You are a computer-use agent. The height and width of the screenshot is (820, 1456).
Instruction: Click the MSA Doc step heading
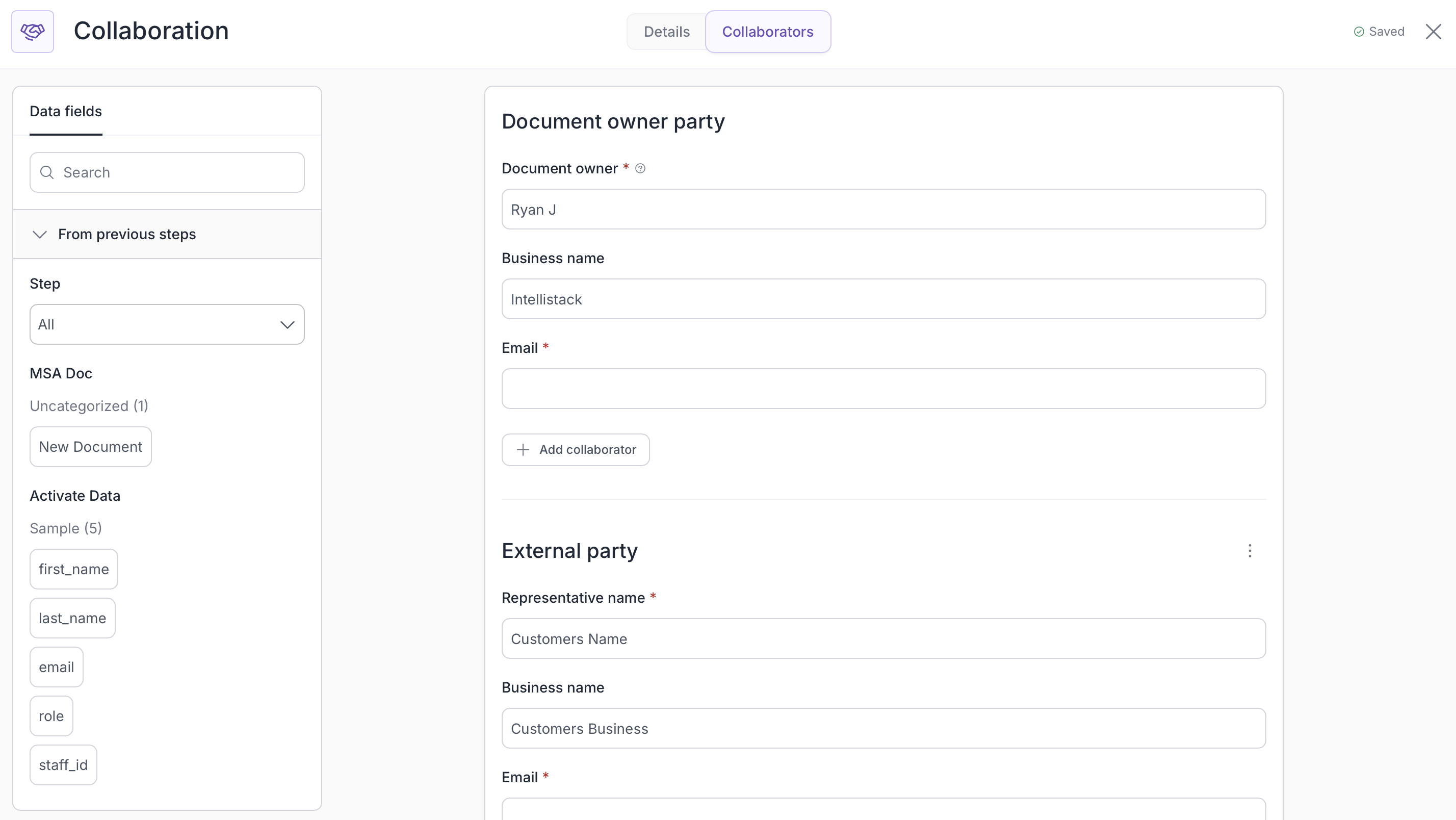click(x=61, y=373)
